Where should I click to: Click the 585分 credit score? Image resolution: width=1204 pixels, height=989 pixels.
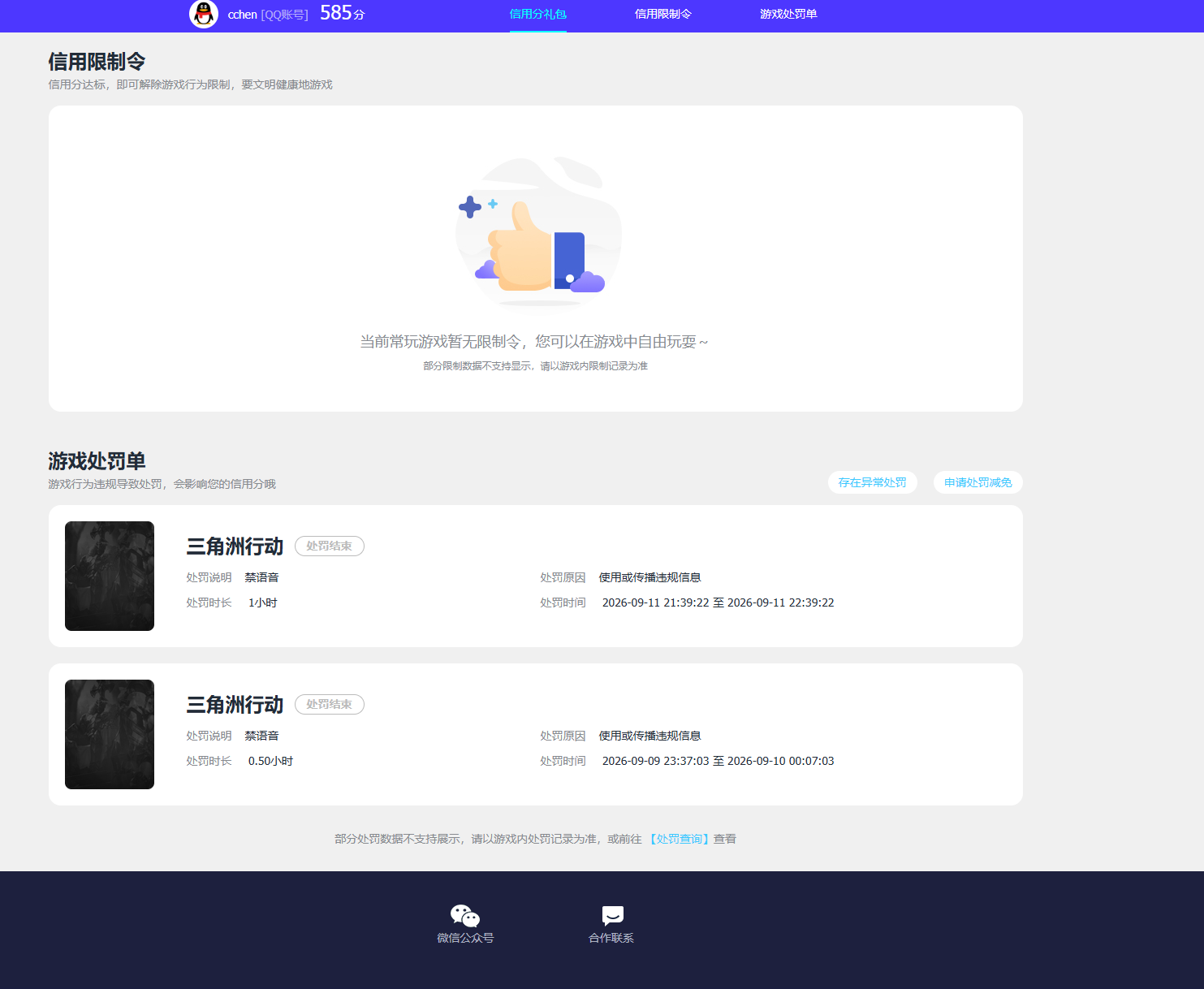pyautogui.click(x=342, y=13)
